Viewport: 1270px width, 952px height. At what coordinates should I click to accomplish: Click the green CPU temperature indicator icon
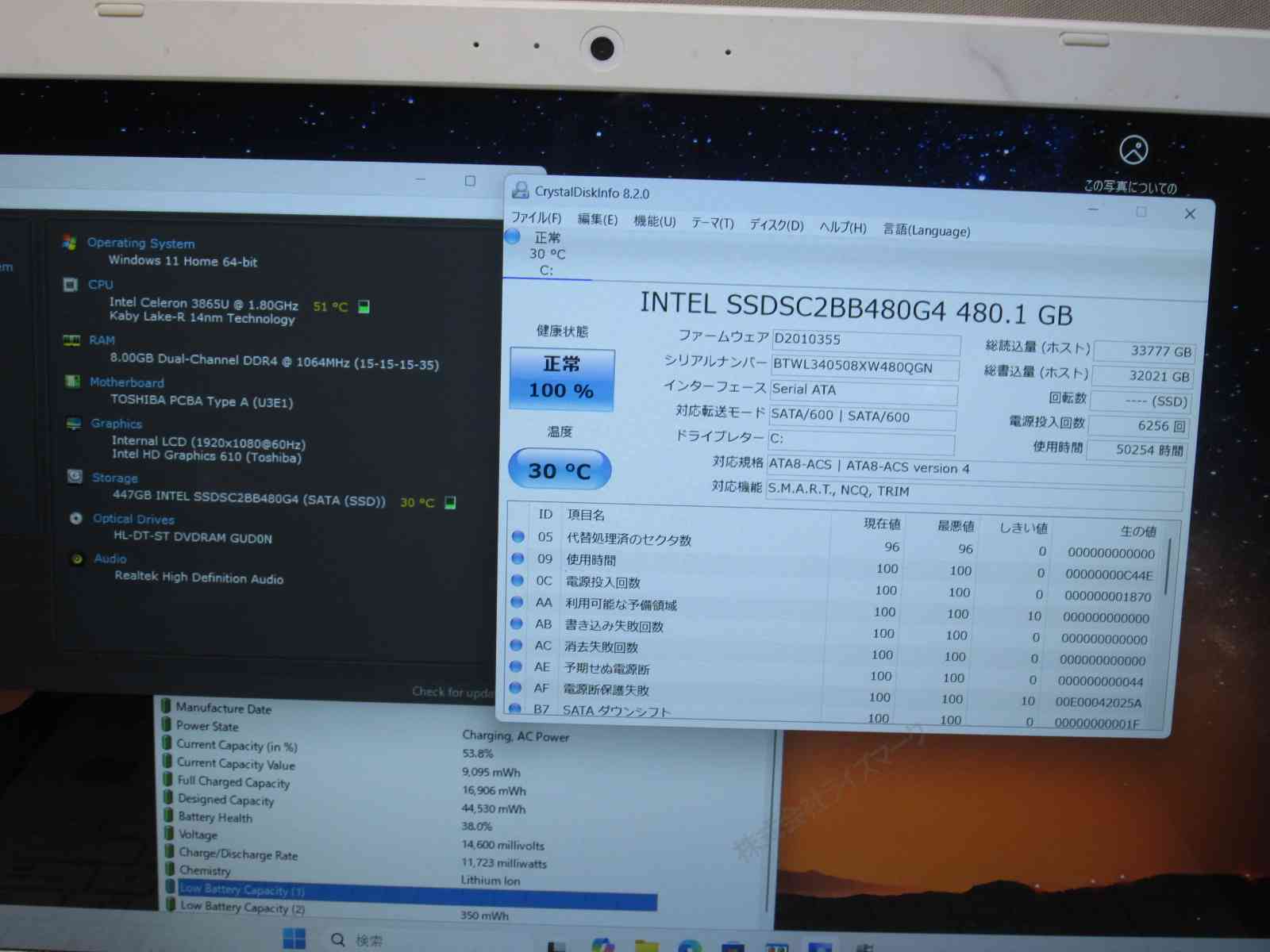pyautogui.click(x=364, y=306)
